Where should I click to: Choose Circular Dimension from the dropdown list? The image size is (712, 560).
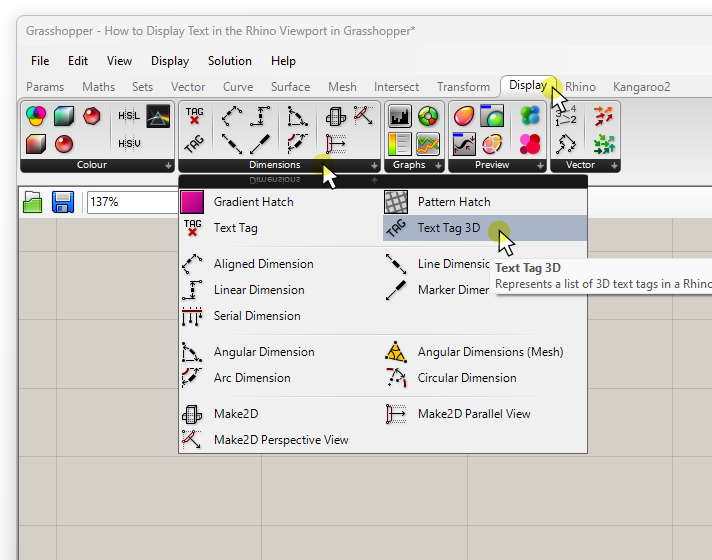(485, 378)
